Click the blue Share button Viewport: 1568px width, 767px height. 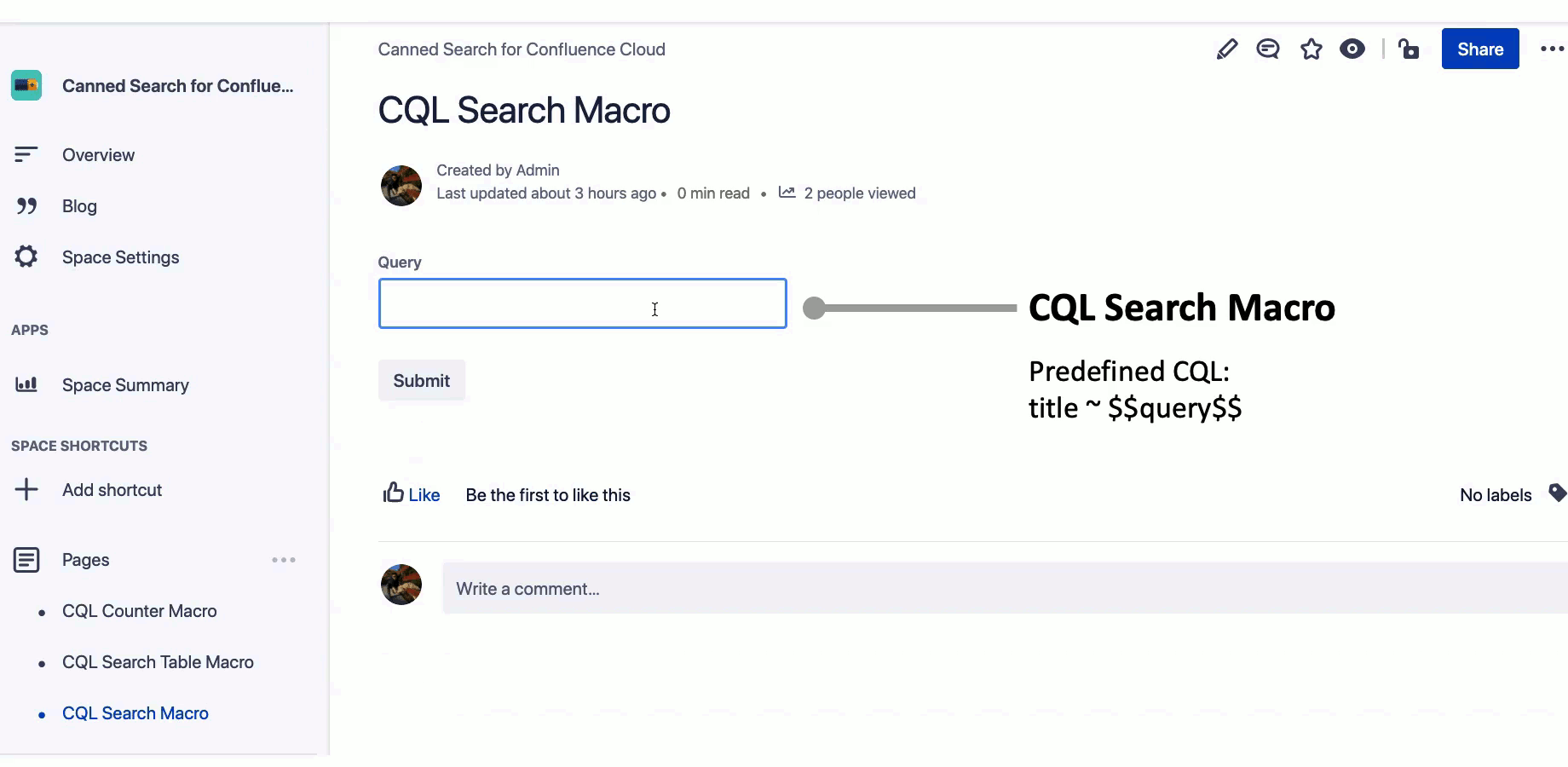1479,49
